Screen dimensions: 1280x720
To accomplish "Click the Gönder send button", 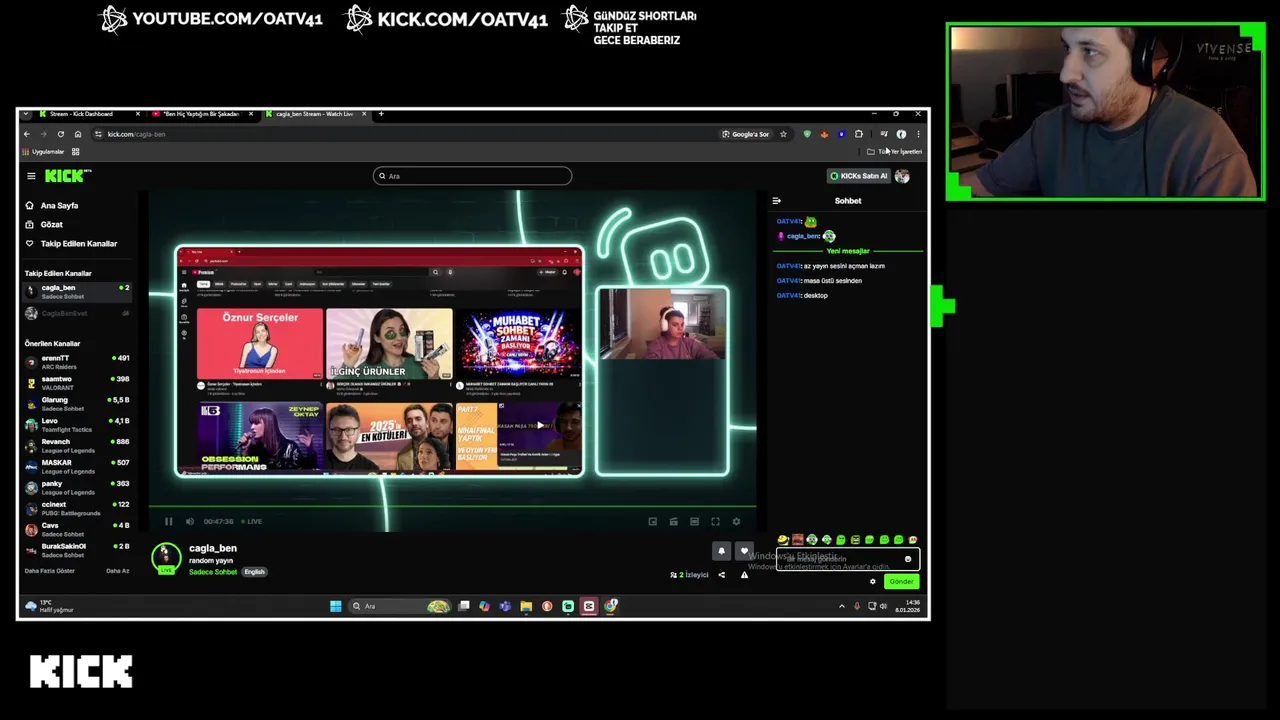I will click(901, 581).
